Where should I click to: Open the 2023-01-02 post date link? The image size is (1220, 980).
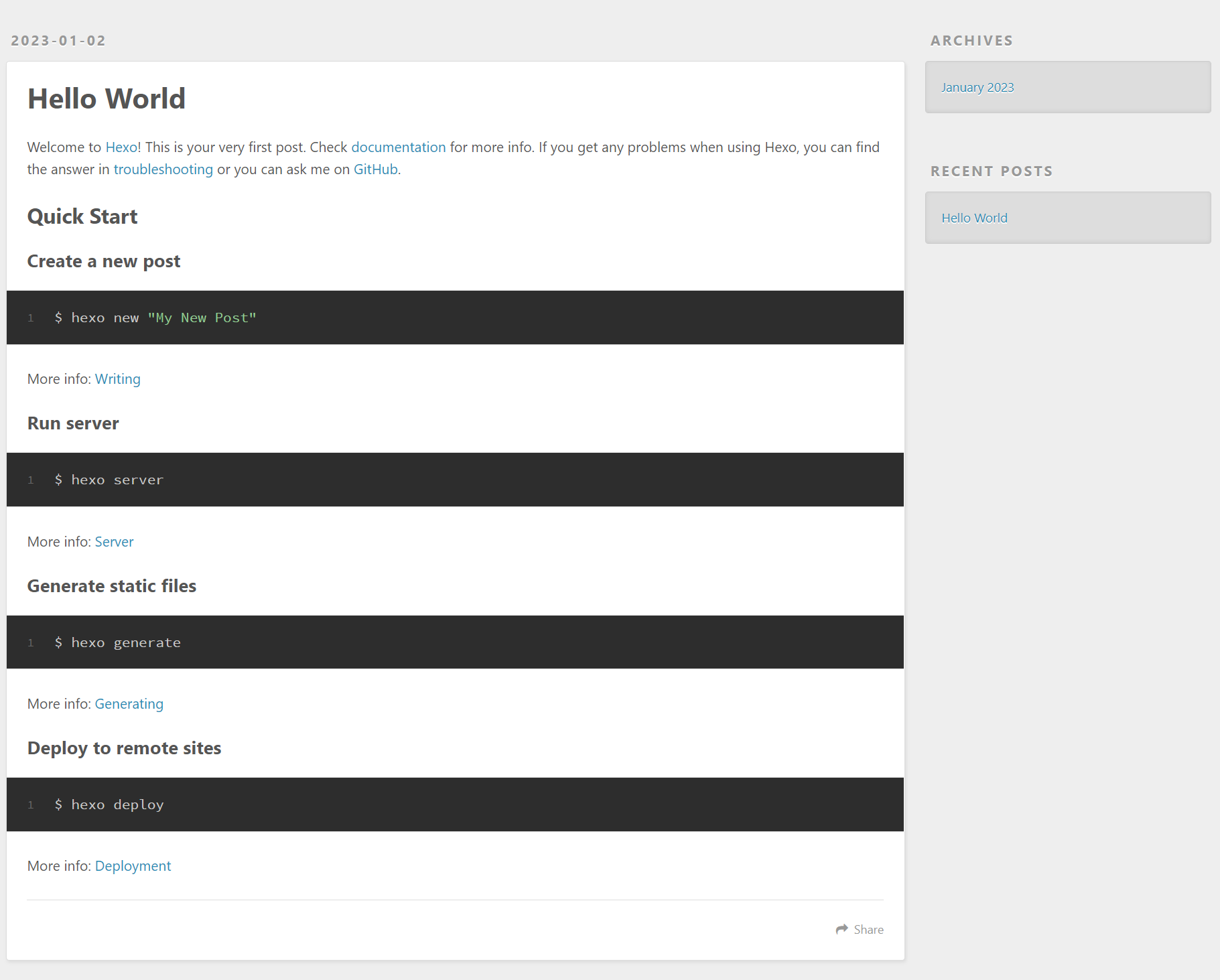58,41
